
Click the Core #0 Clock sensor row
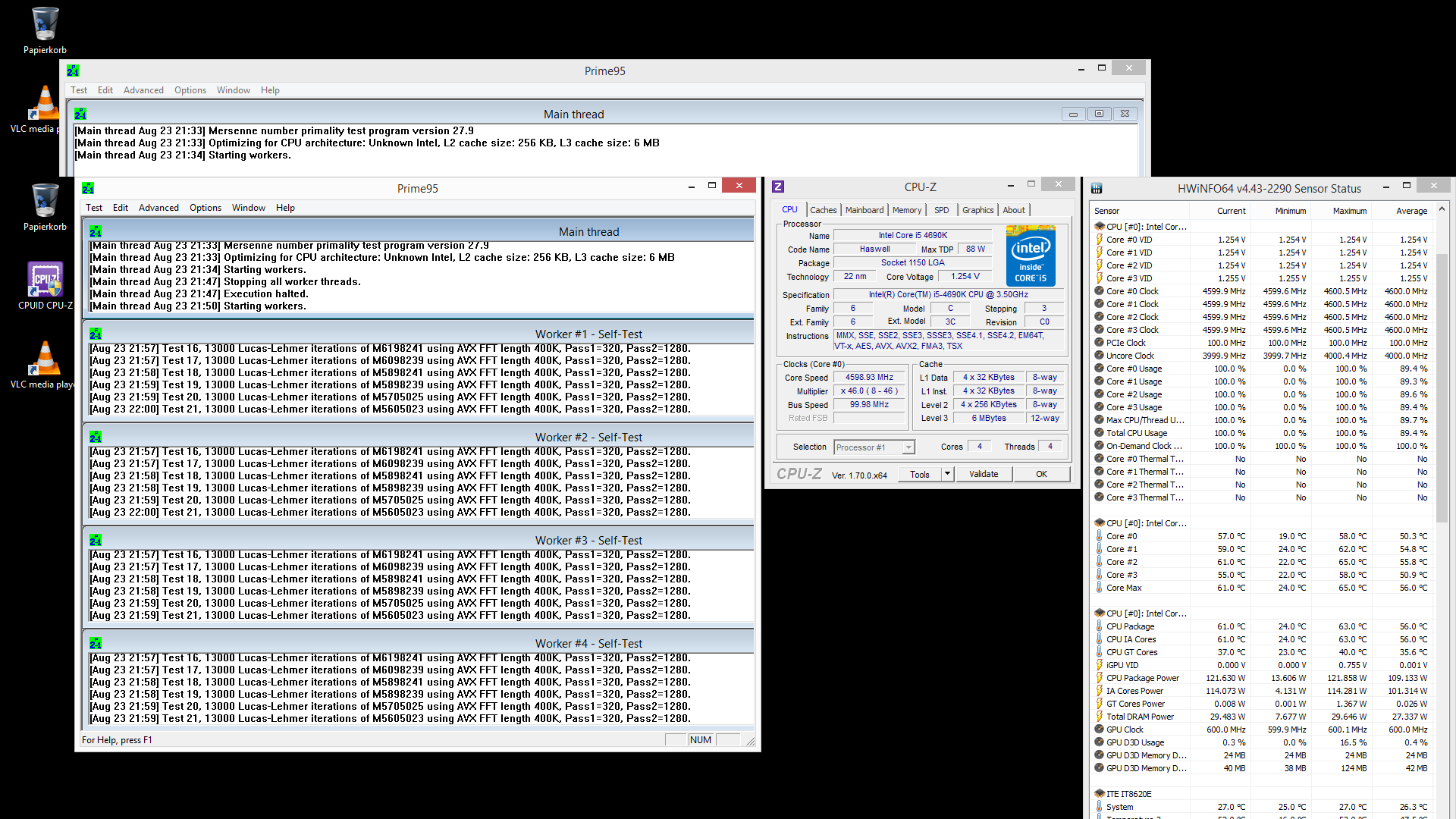1132,291
